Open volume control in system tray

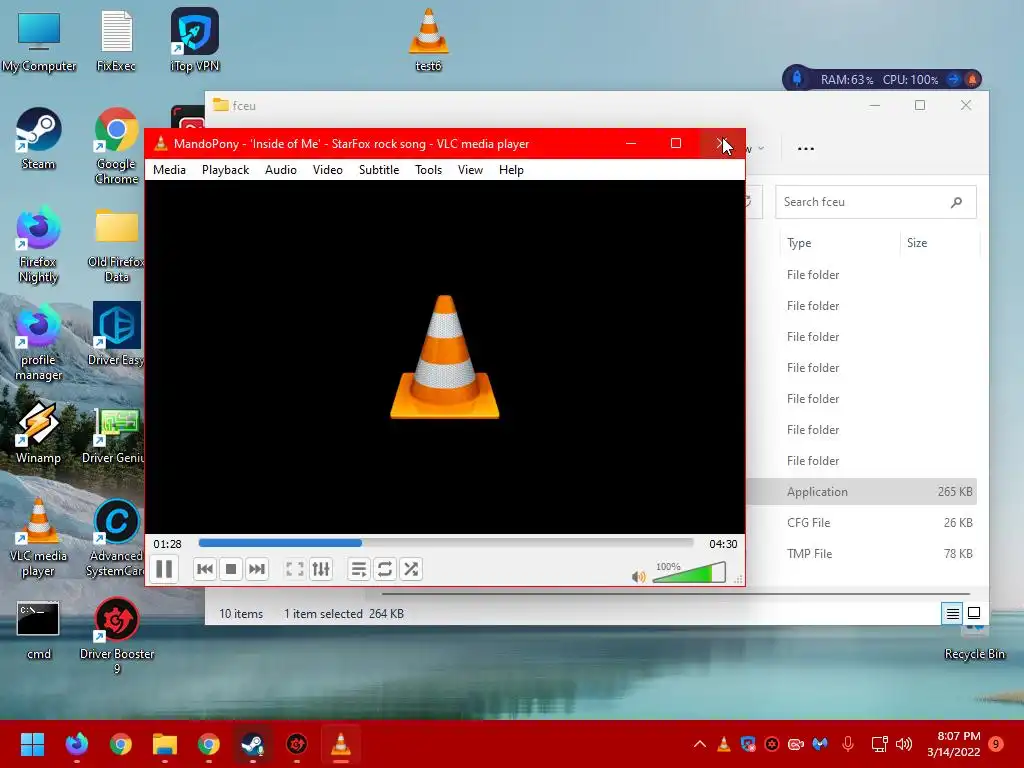(904, 744)
